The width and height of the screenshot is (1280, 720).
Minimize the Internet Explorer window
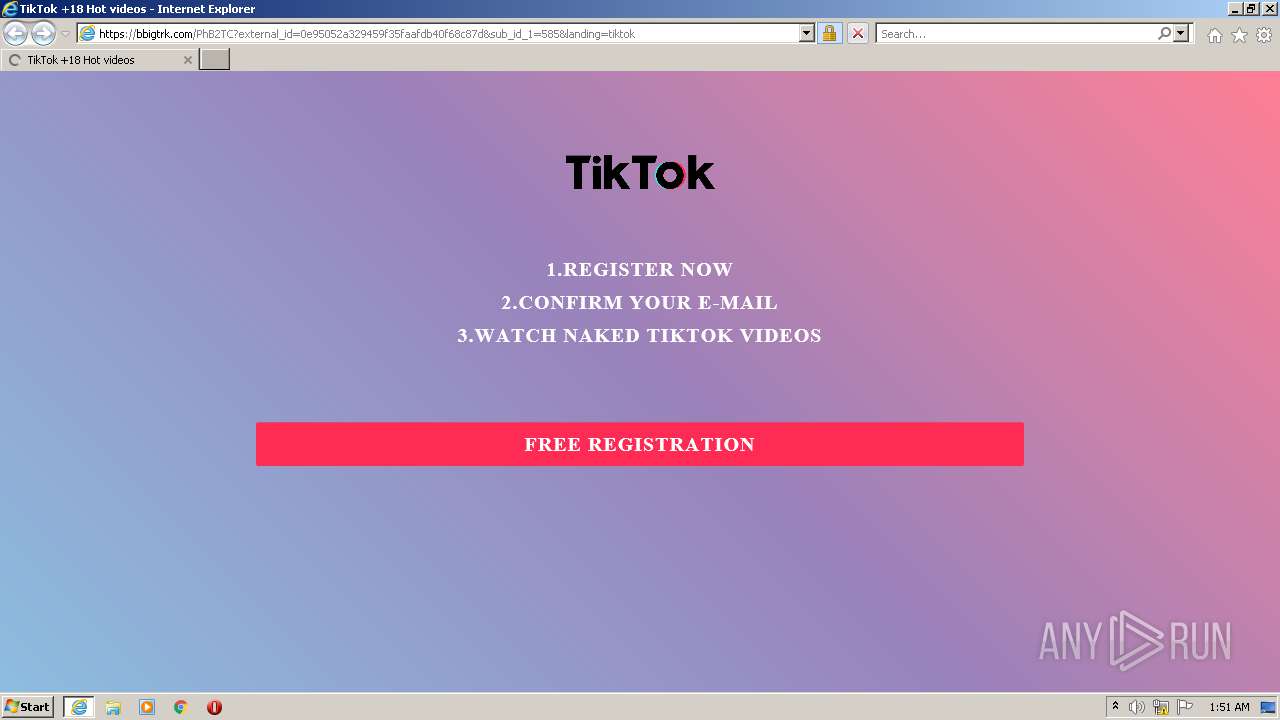coord(1235,9)
